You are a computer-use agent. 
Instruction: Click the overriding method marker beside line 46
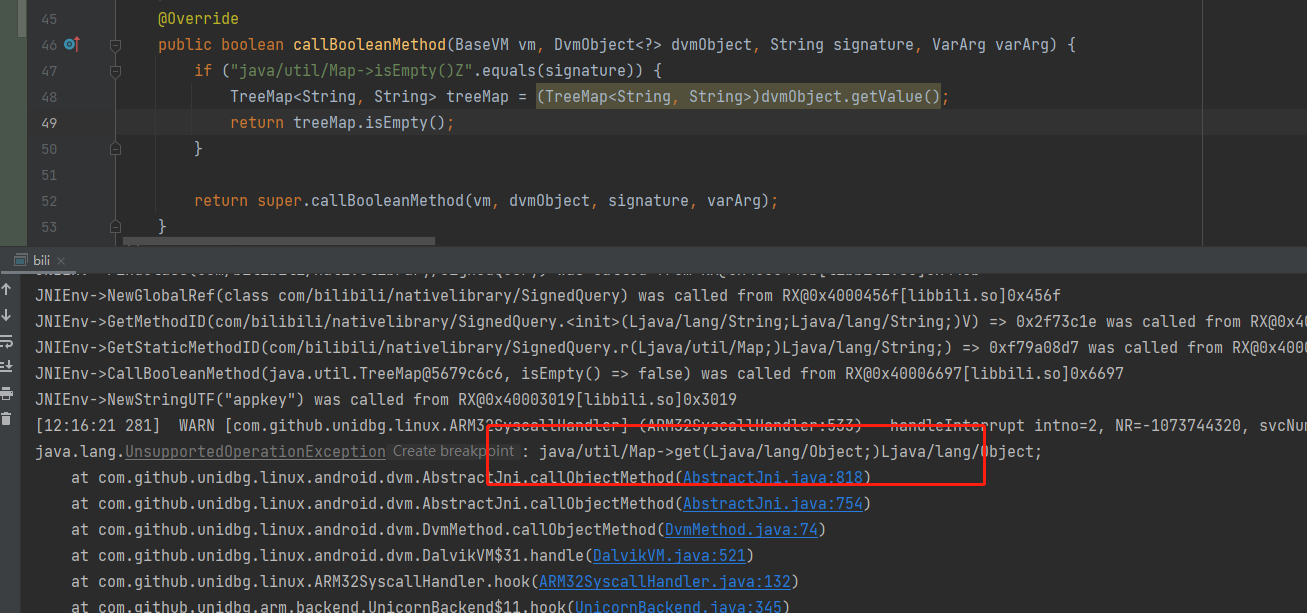[67, 44]
